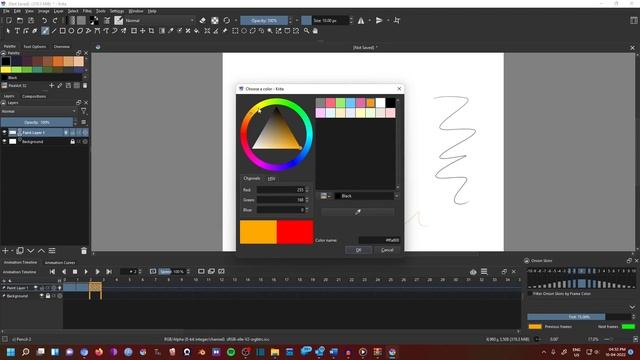Screen dimensions: 640x360
Task: Select the Text tool in toolbox
Action: pyautogui.click(x=17, y=31)
